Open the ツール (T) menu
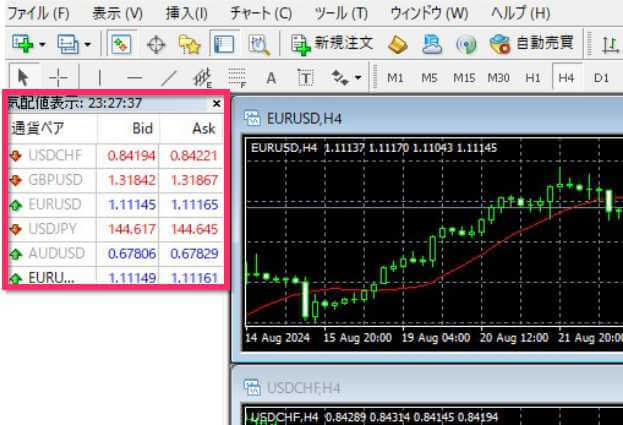 pos(340,14)
